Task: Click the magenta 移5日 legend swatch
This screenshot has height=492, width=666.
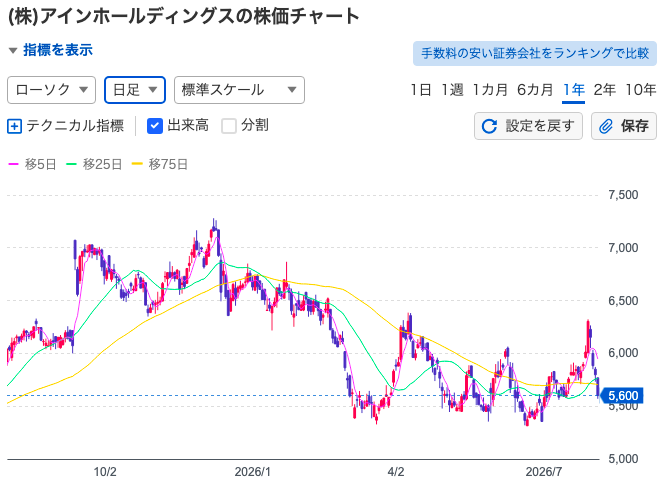Action: 14,164
